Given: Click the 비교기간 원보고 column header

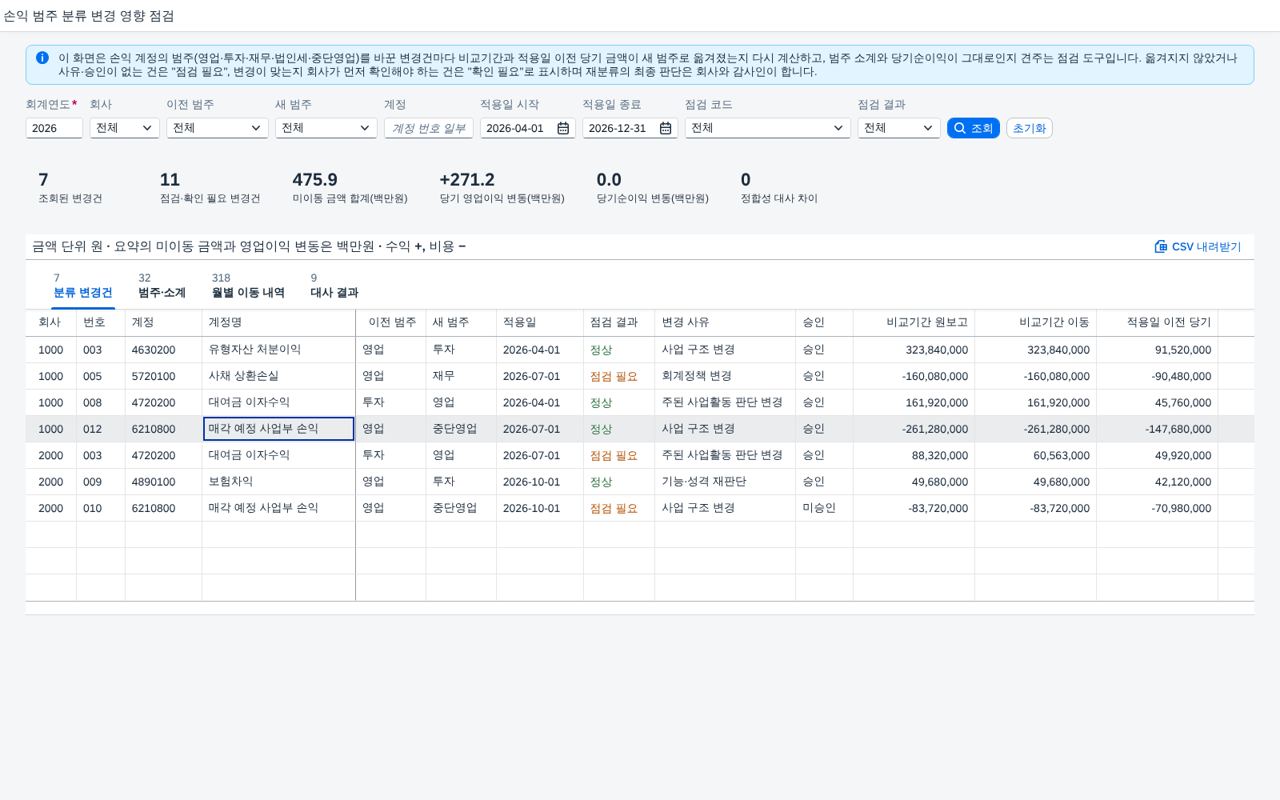Looking at the screenshot, I should click(914, 323).
